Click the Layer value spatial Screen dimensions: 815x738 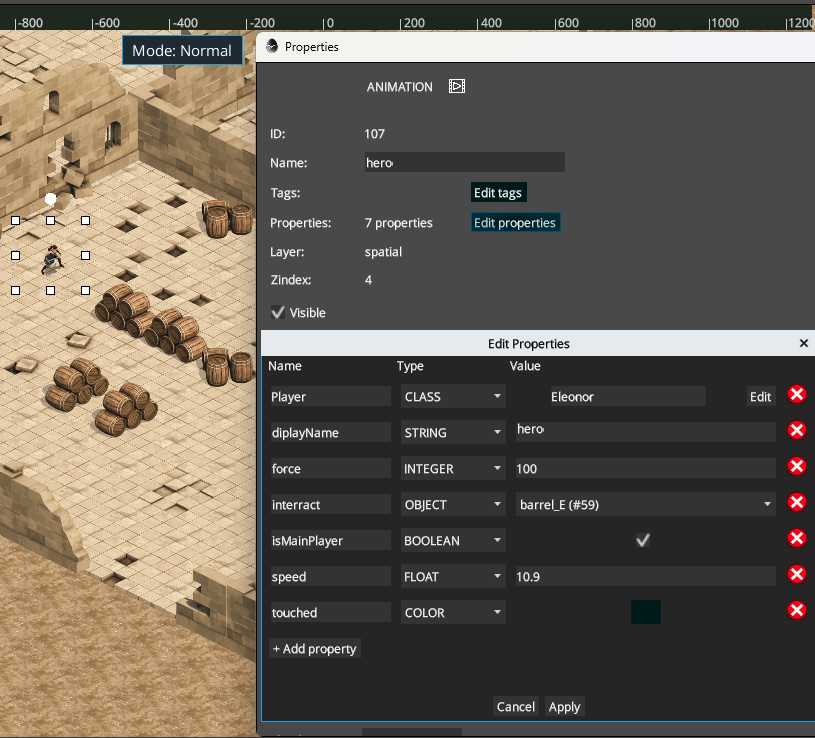tap(383, 252)
